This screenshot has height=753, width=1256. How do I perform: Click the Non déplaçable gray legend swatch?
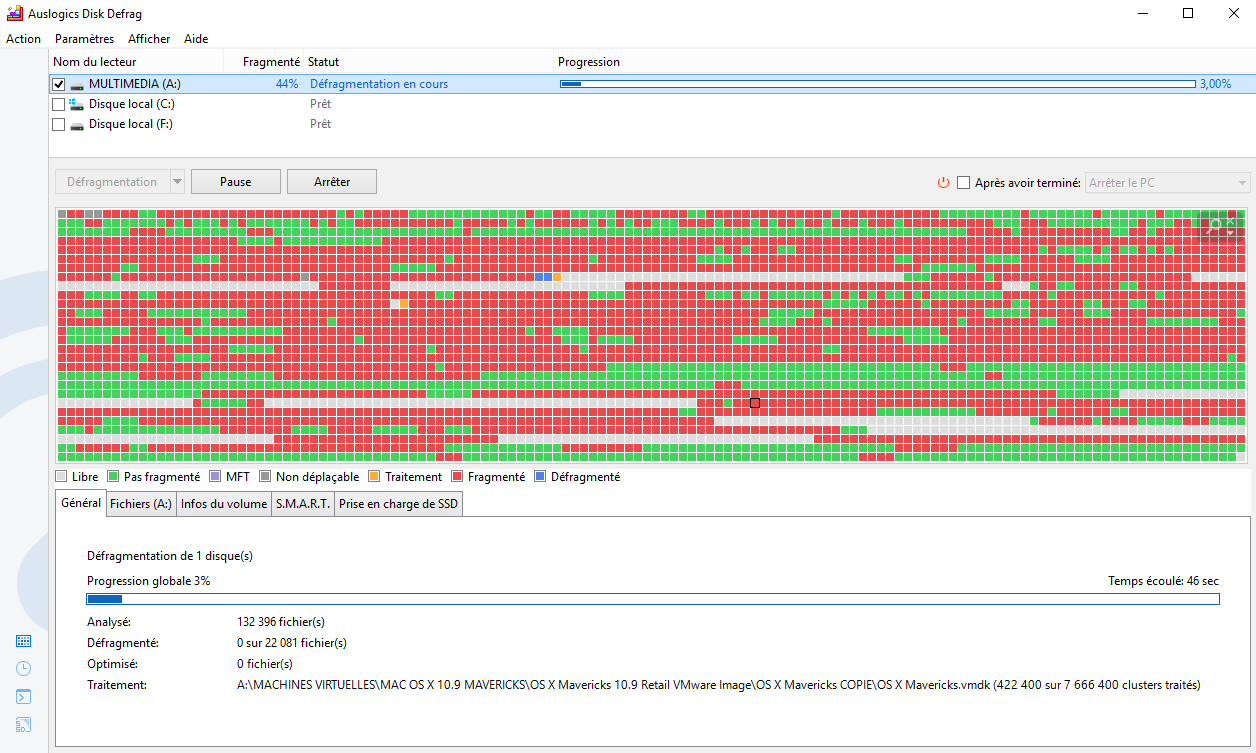point(265,477)
